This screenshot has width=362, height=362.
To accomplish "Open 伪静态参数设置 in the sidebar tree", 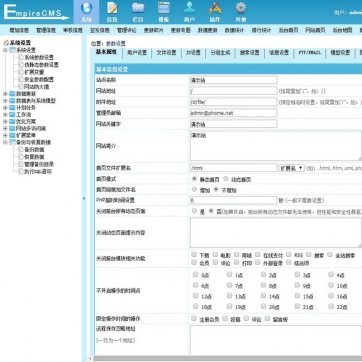I will click(x=41, y=65).
